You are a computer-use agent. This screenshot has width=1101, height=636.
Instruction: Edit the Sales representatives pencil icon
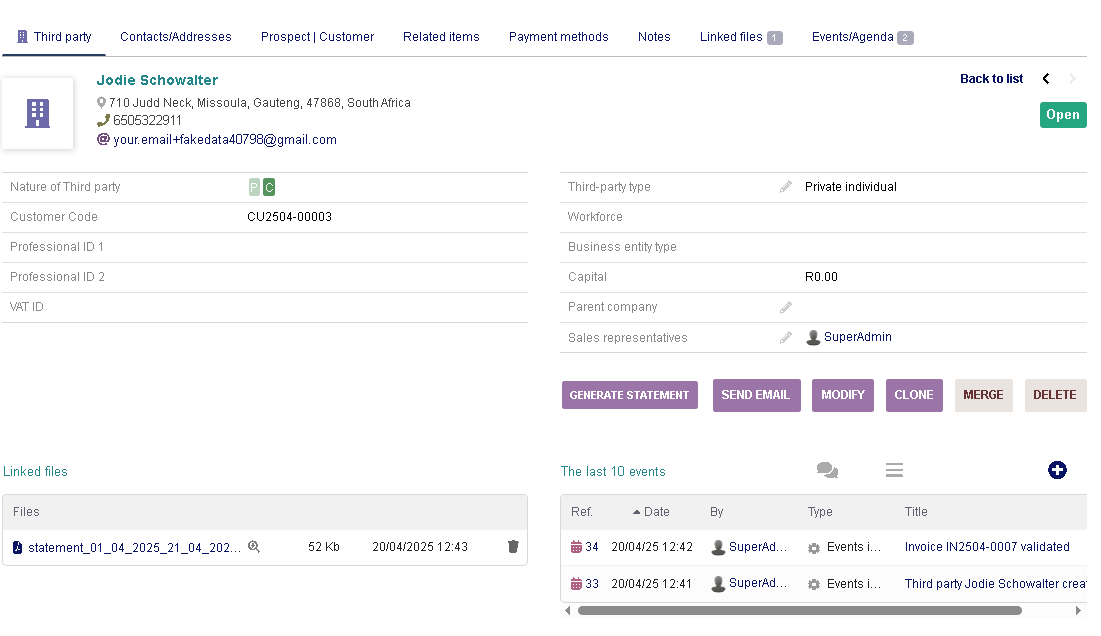click(x=786, y=338)
